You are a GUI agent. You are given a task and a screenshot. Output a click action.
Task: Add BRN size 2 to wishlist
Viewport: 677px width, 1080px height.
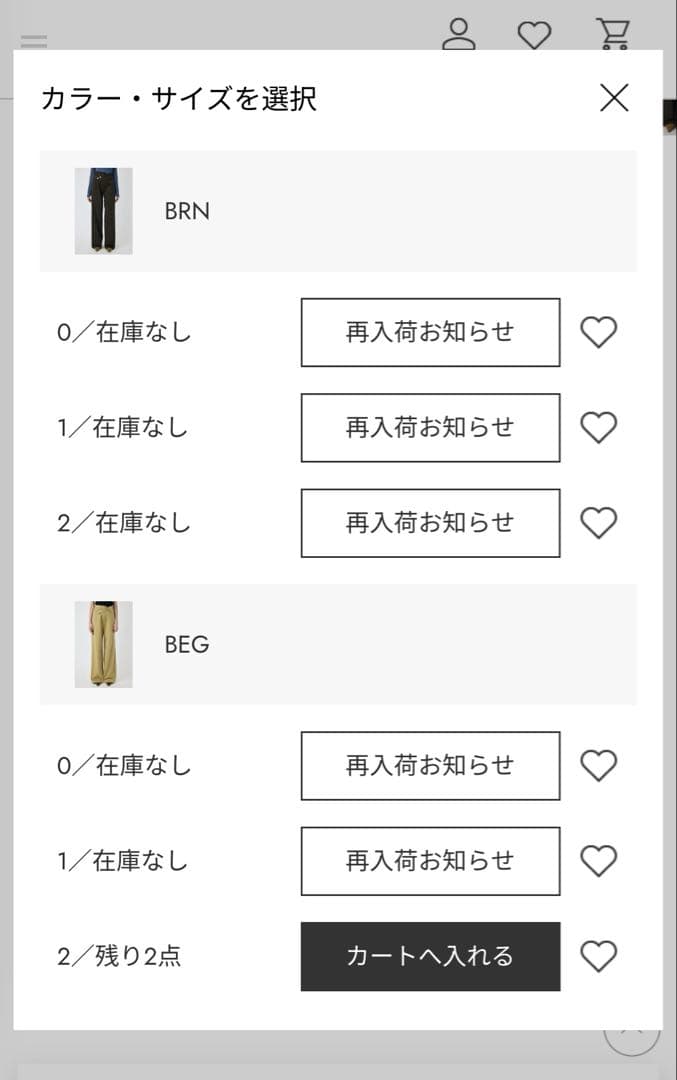(x=598, y=523)
